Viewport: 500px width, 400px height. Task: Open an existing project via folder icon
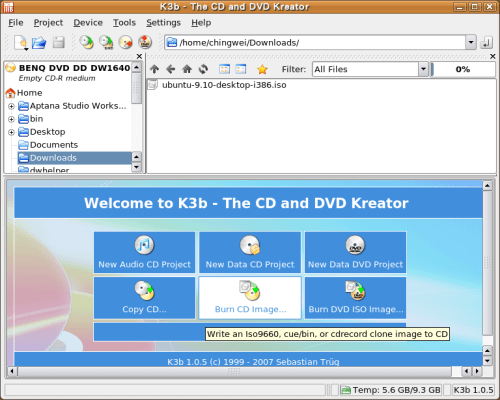[x=39, y=43]
